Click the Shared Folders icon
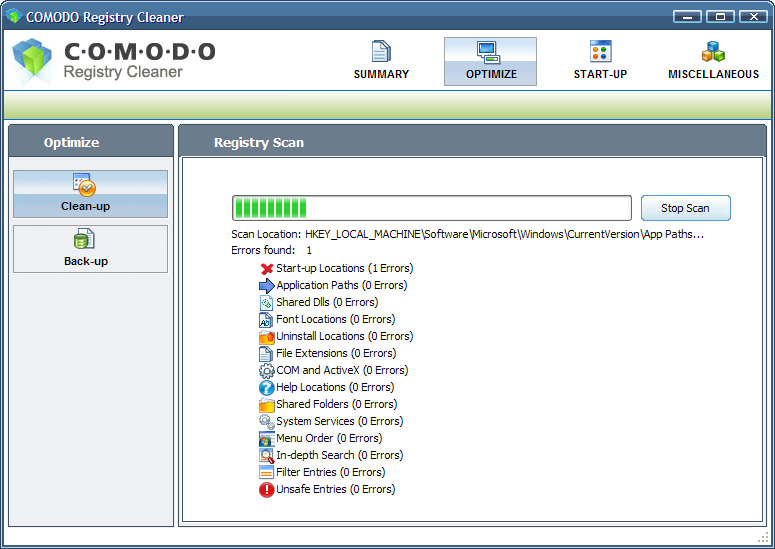The width and height of the screenshot is (775, 549). (266, 405)
